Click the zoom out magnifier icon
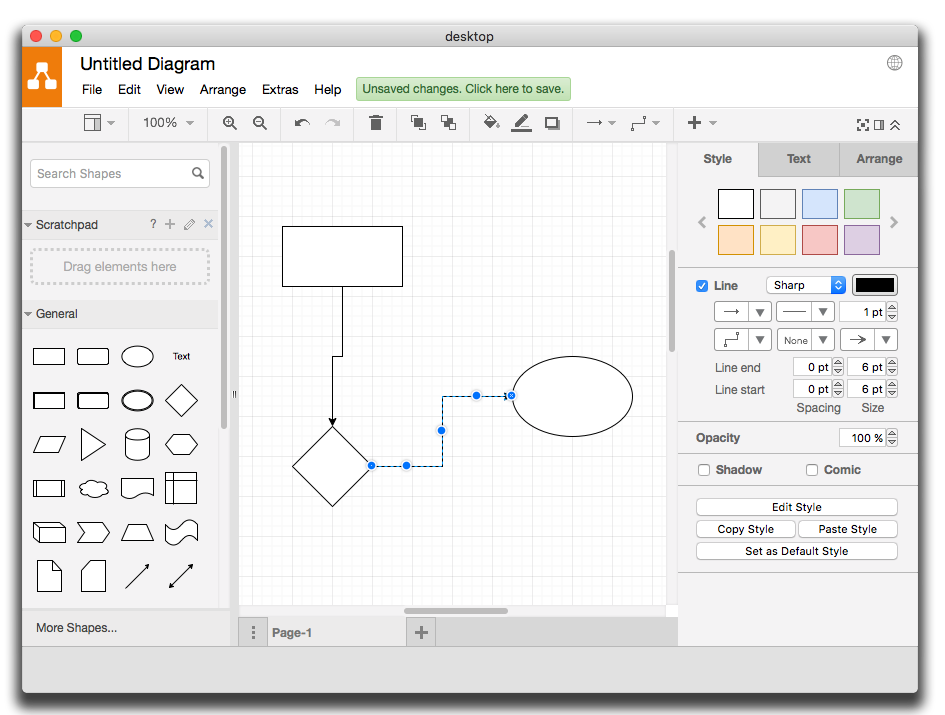Image resolution: width=945 pixels, height=715 pixels. pyautogui.click(x=260, y=123)
